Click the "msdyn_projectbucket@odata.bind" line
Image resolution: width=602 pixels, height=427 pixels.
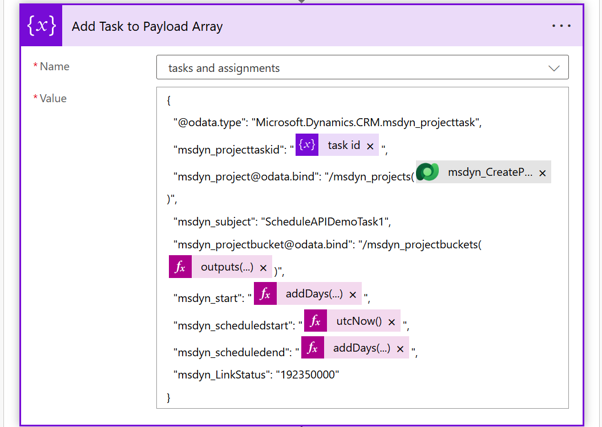click(327, 245)
